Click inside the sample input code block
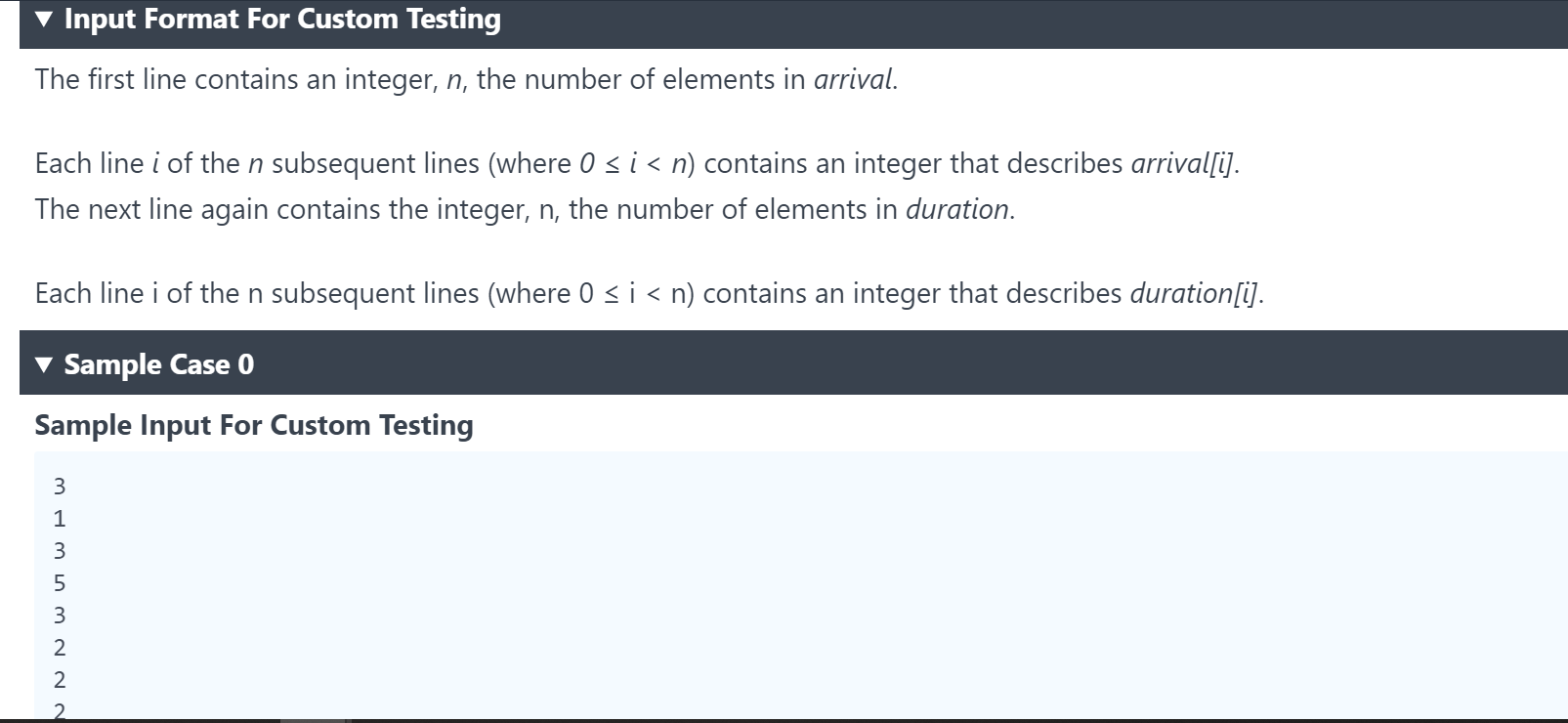 point(801,584)
